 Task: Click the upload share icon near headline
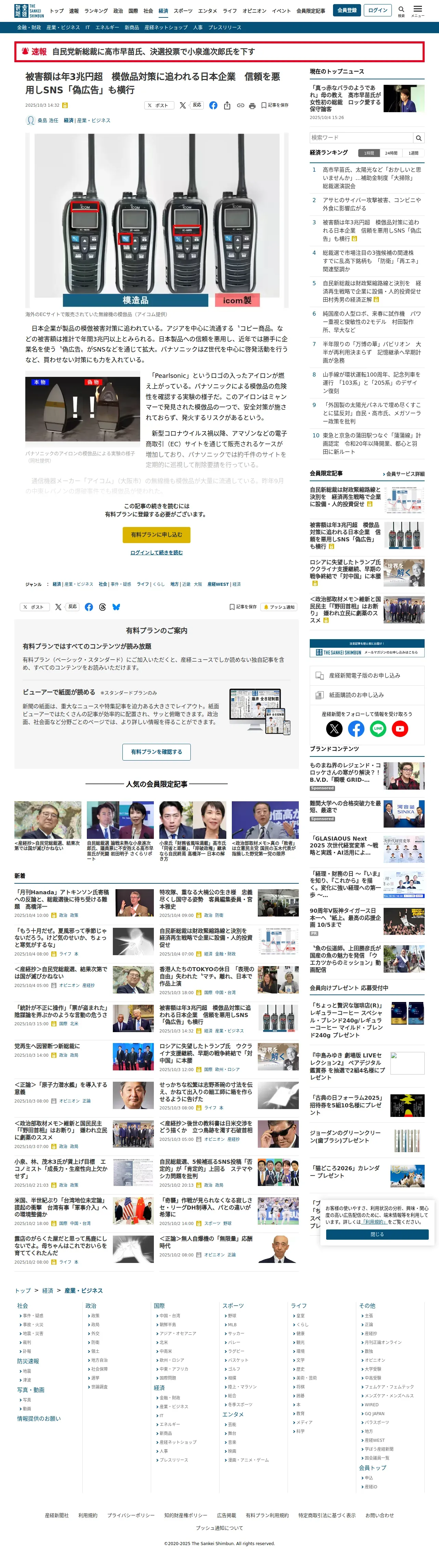point(227,105)
